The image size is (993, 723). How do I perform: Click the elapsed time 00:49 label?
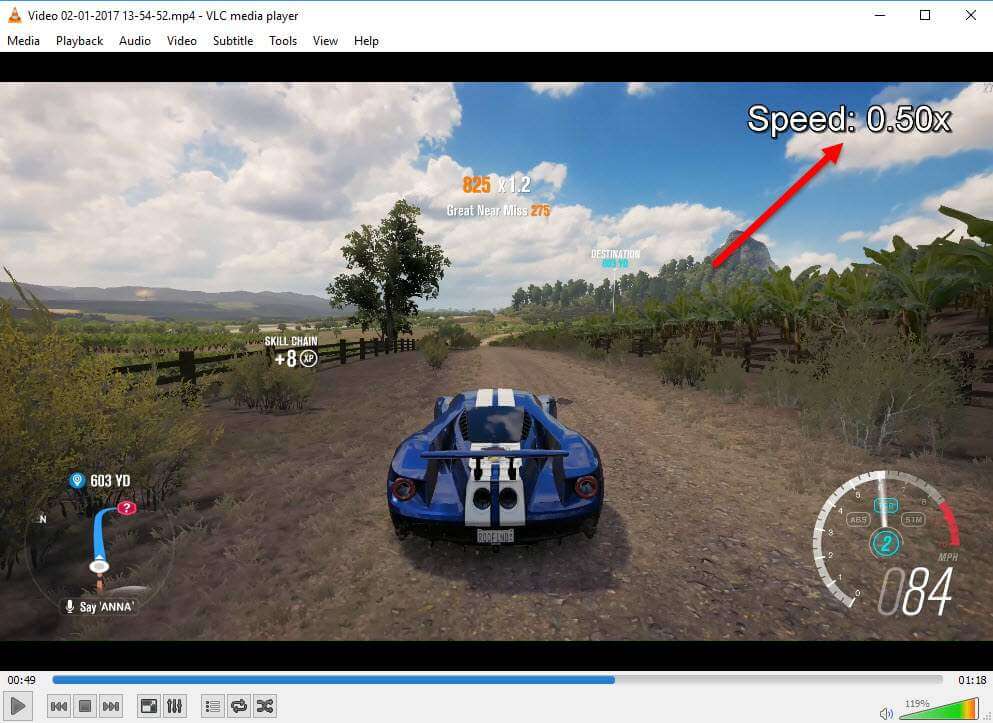[22, 680]
